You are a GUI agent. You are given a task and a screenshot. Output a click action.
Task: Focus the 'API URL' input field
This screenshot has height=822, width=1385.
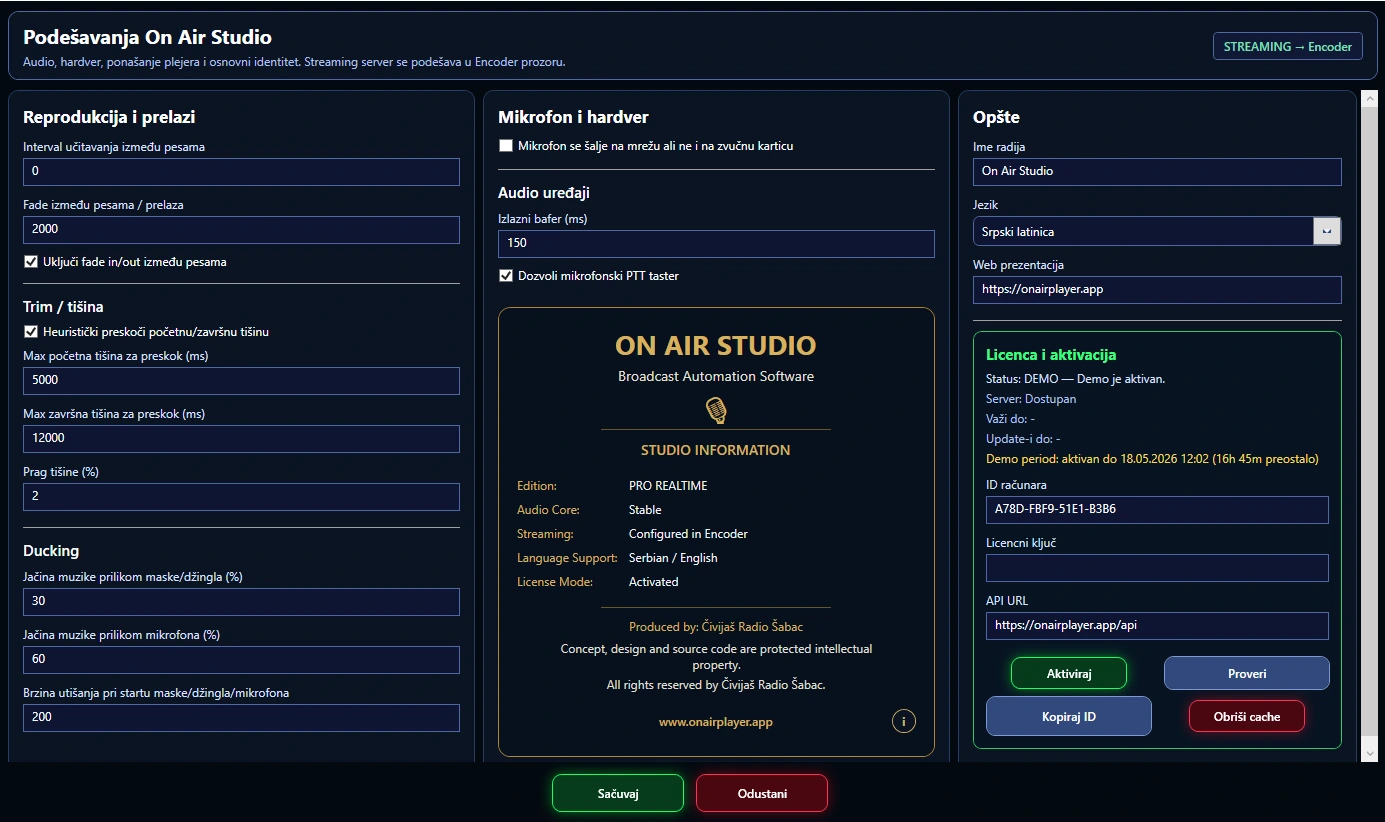click(1157, 626)
